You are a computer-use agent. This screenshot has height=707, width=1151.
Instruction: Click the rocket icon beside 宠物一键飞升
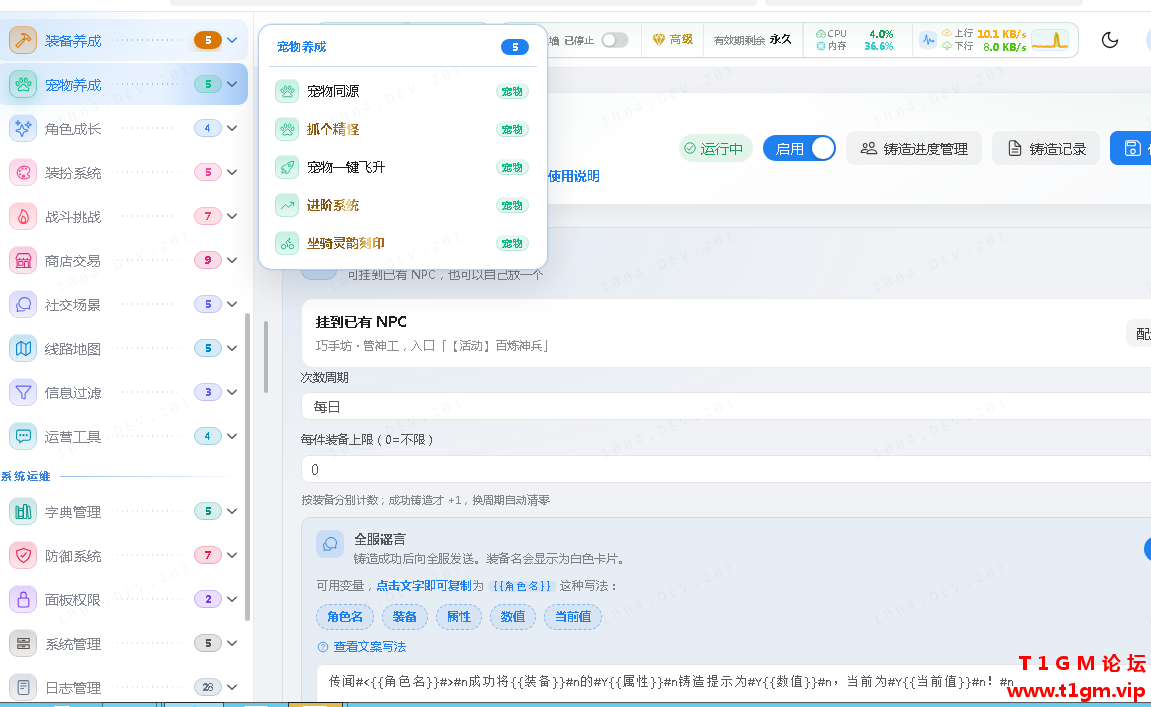point(287,167)
